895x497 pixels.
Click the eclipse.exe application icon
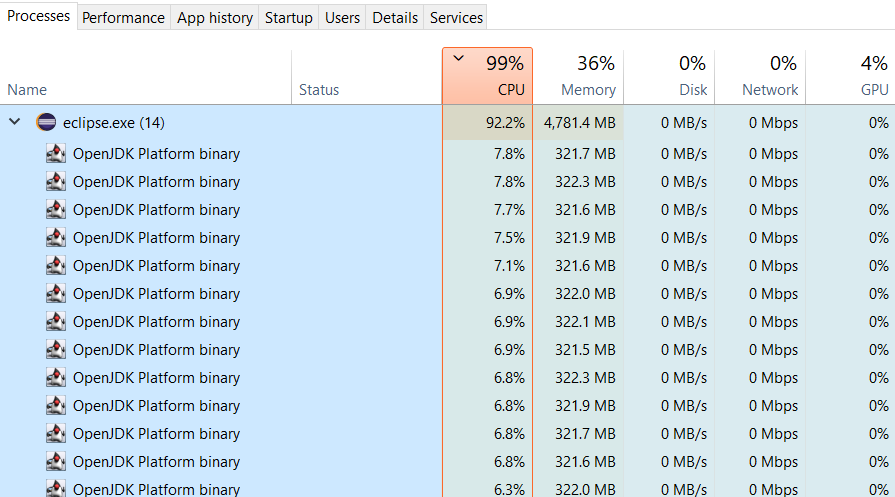[x=46, y=122]
